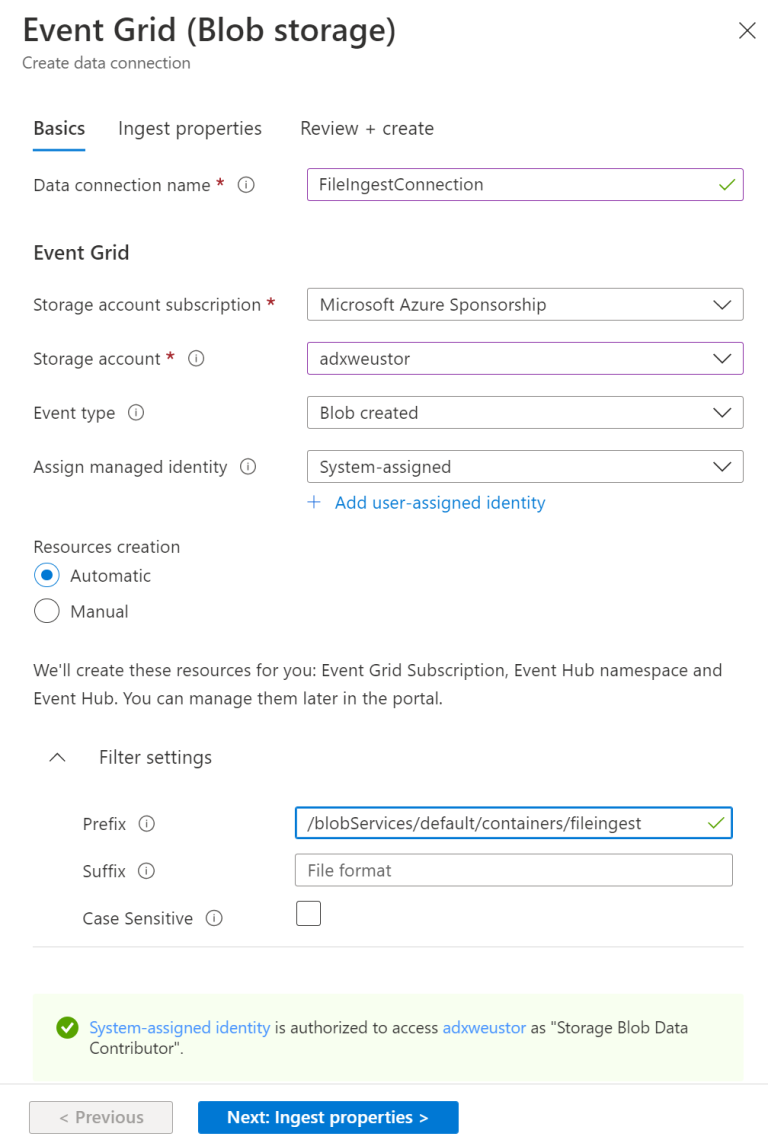This screenshot has height=1143, width=768.
Task: Collapse the Filter settings section
Action: point(57,757)
